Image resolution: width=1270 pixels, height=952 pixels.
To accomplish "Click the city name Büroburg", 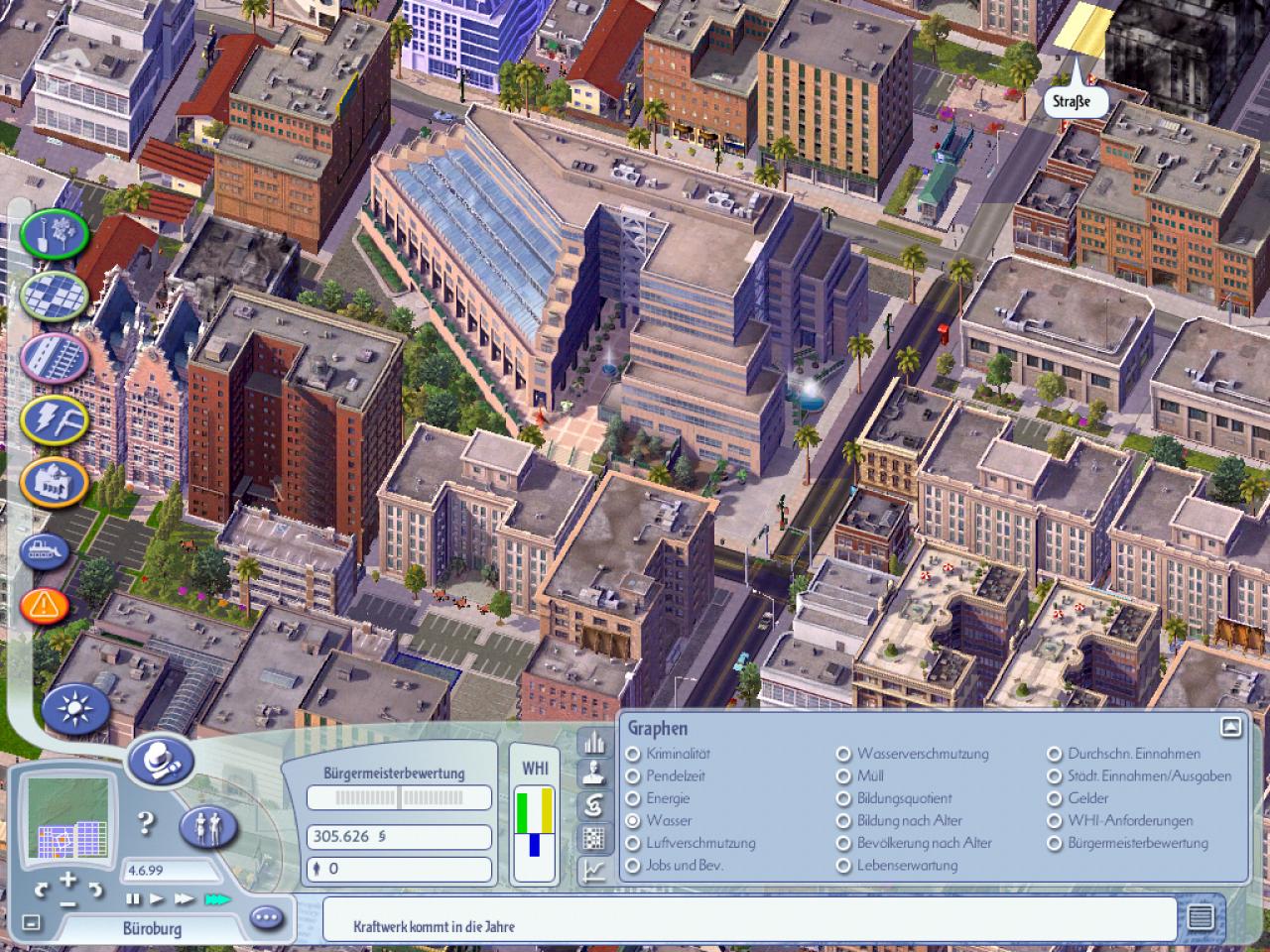I will (x=153, y=930).
